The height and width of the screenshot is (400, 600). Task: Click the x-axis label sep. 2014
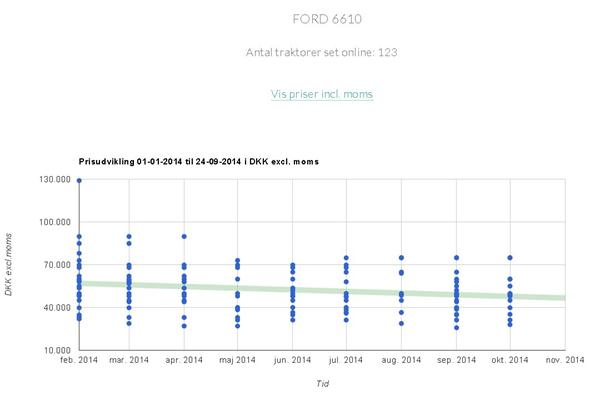tap(456, 360)
